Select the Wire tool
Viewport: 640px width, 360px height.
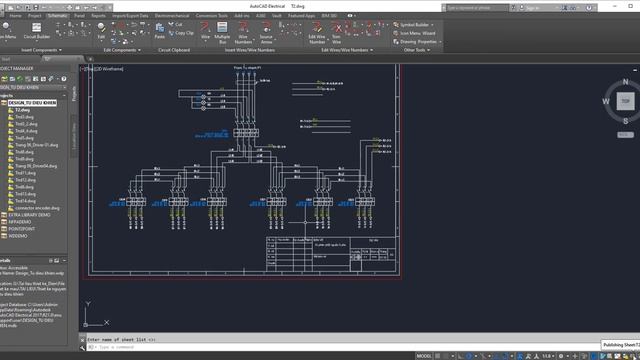click(205, 31)
